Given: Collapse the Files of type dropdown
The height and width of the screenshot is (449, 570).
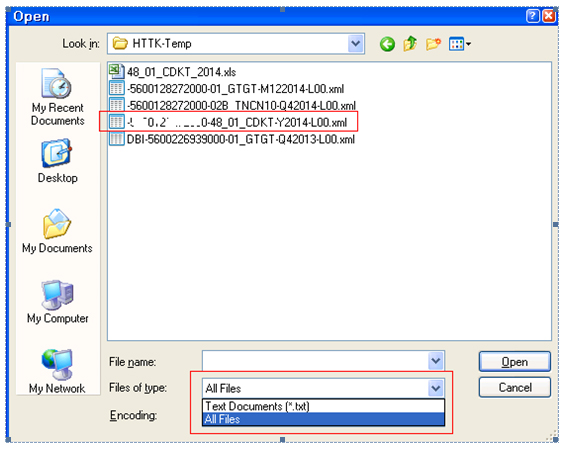Looking at the screenshot, I should (x=435, y=388).
